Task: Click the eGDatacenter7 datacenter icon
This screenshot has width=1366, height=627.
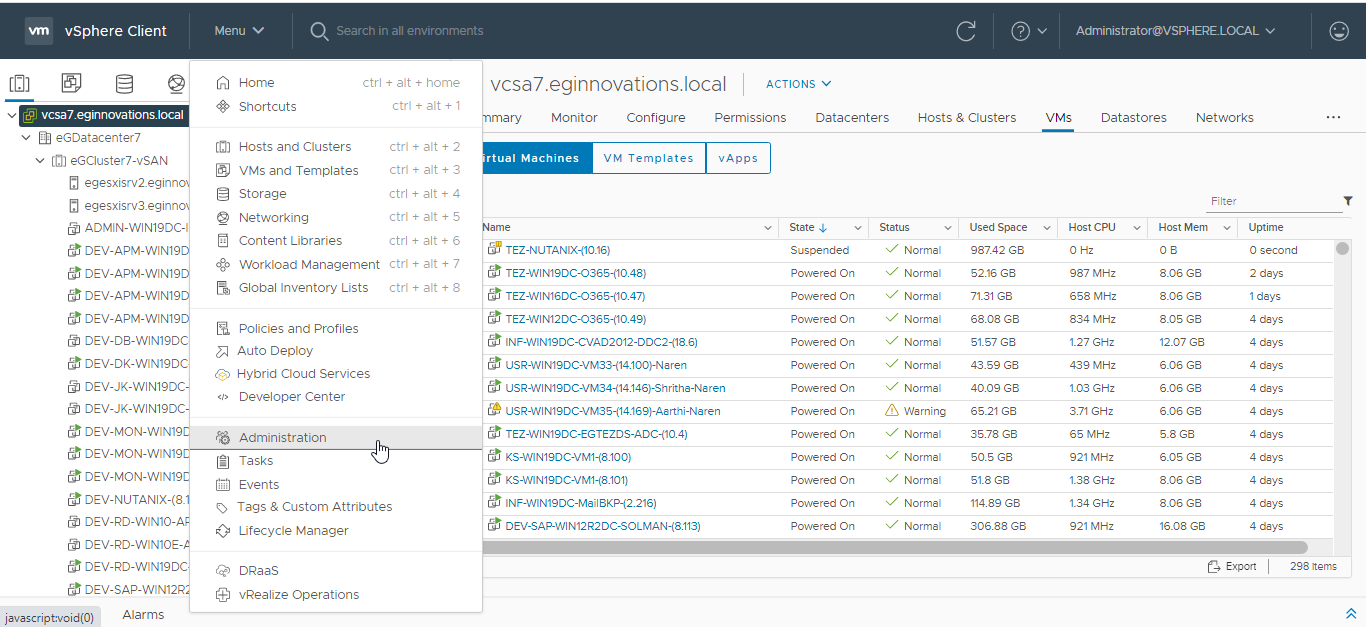Action: 44,137
